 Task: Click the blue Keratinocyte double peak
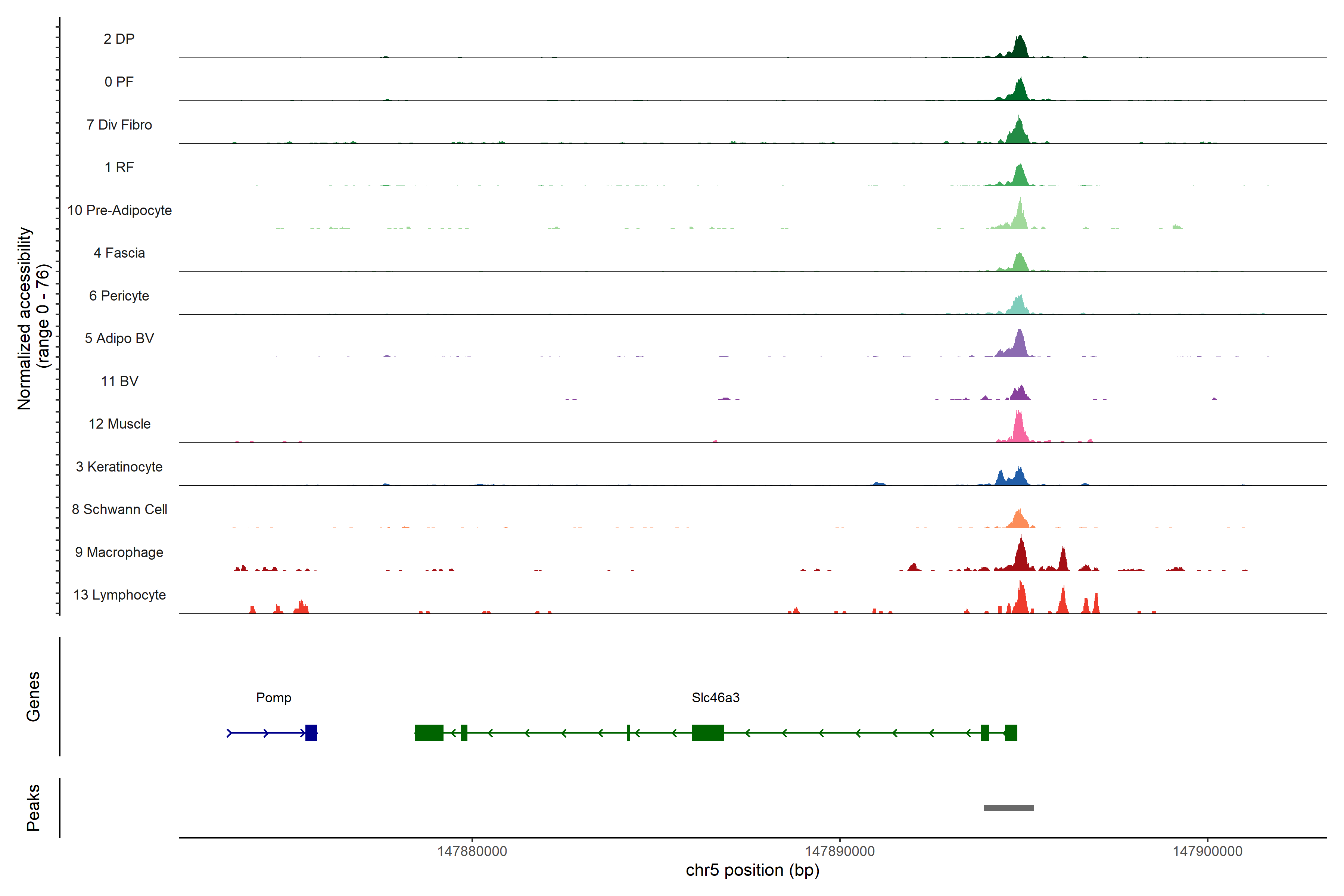(1011, 478)
